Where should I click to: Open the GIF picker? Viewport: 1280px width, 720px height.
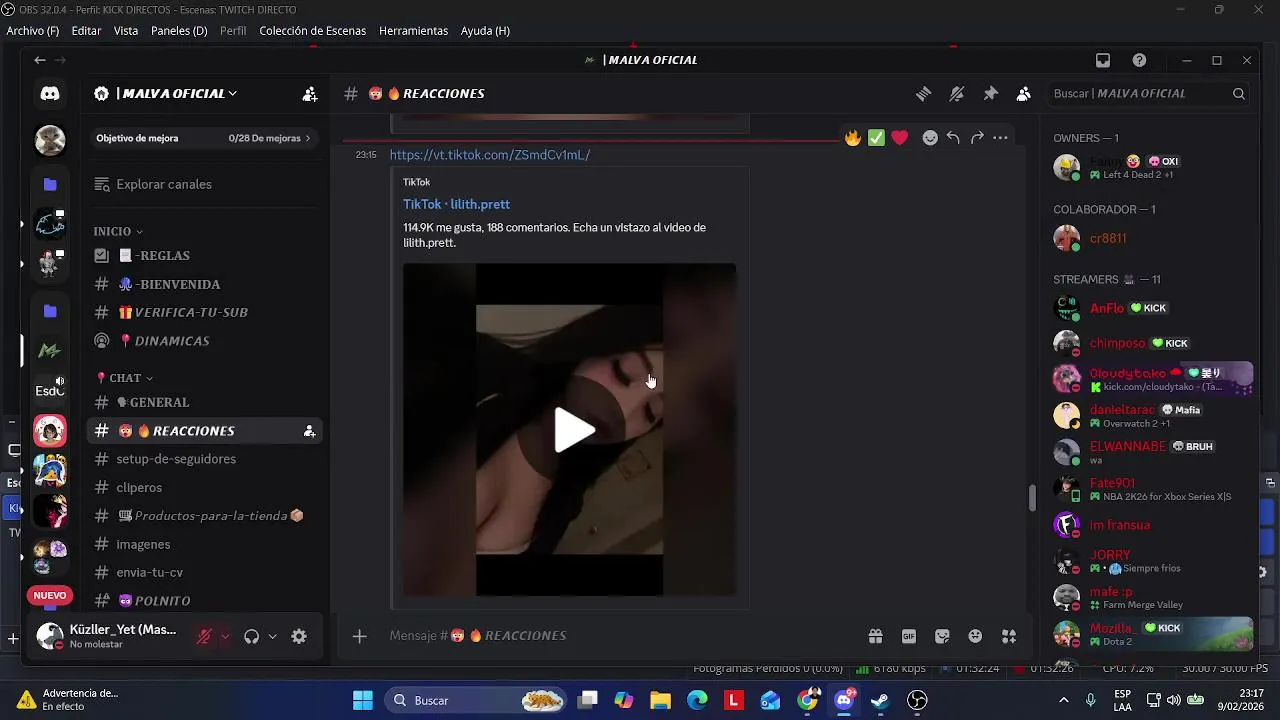tap(909, 636)
